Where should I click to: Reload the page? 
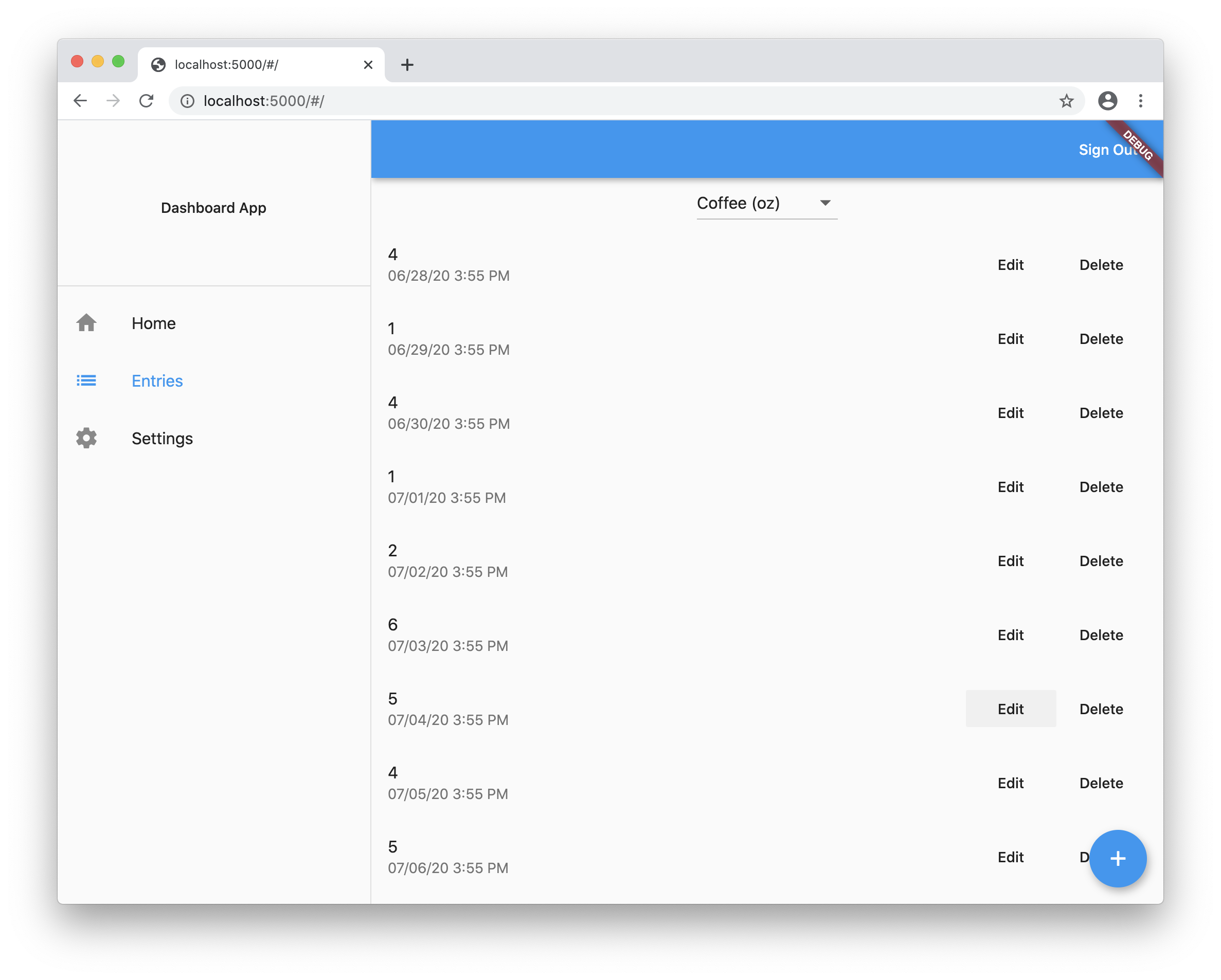click(x=147, y=101)
